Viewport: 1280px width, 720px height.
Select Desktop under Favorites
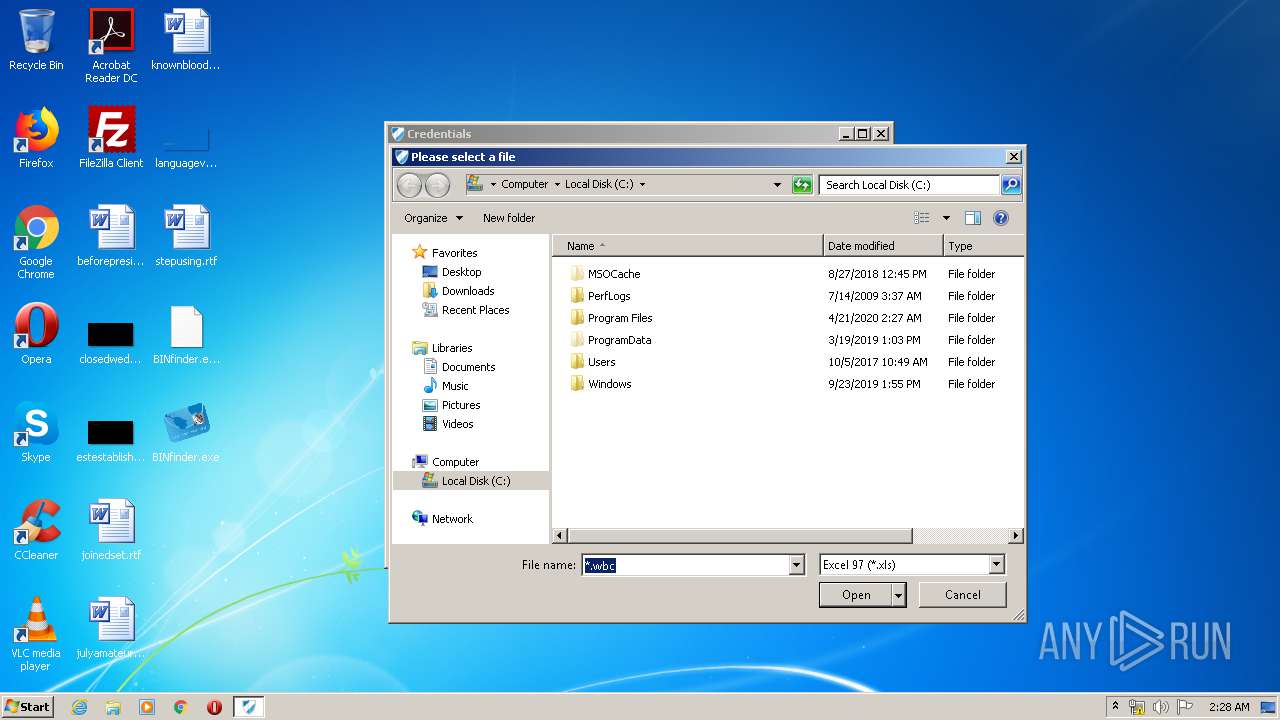[461, 272]
